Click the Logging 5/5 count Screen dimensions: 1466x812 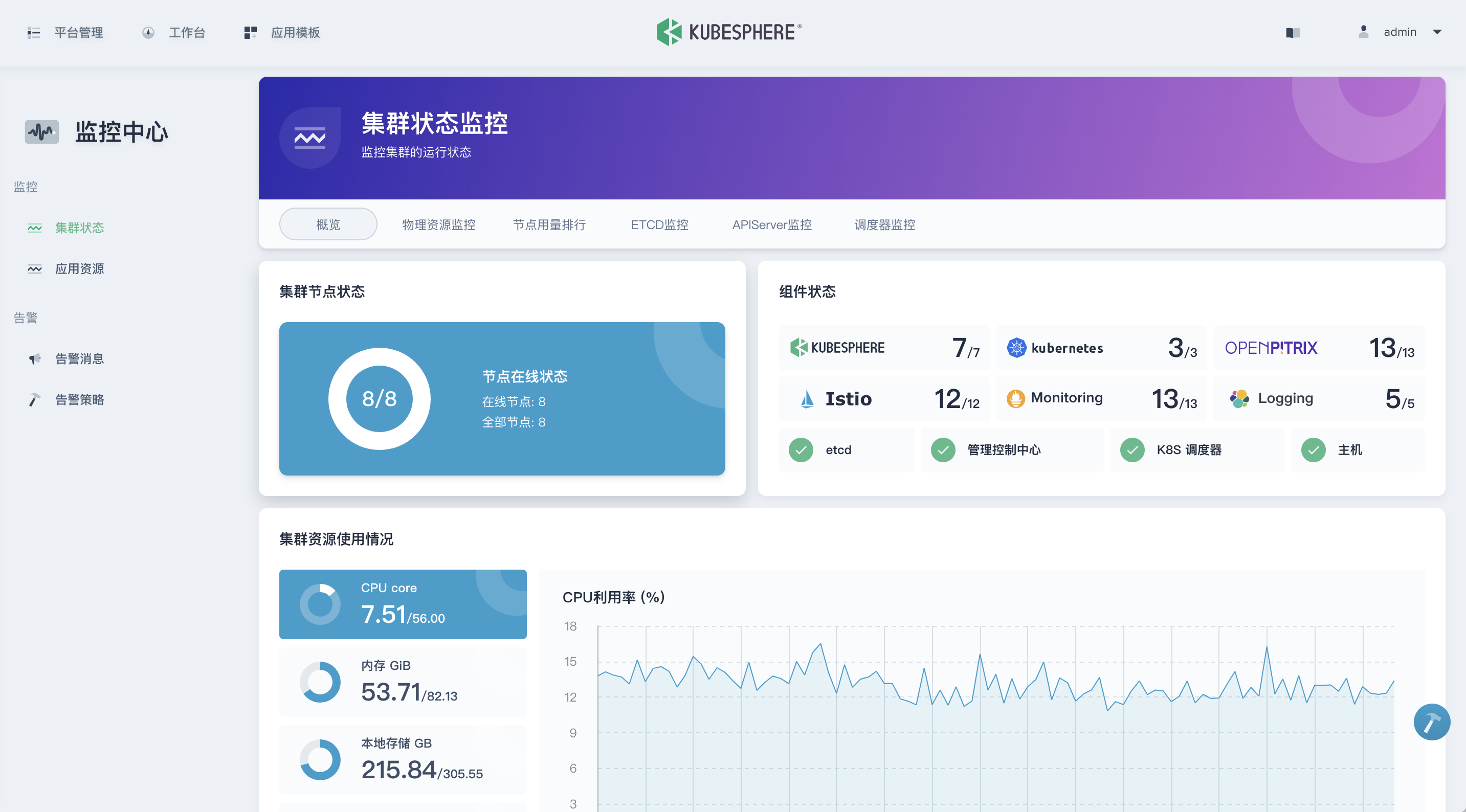pos(1400,399)
